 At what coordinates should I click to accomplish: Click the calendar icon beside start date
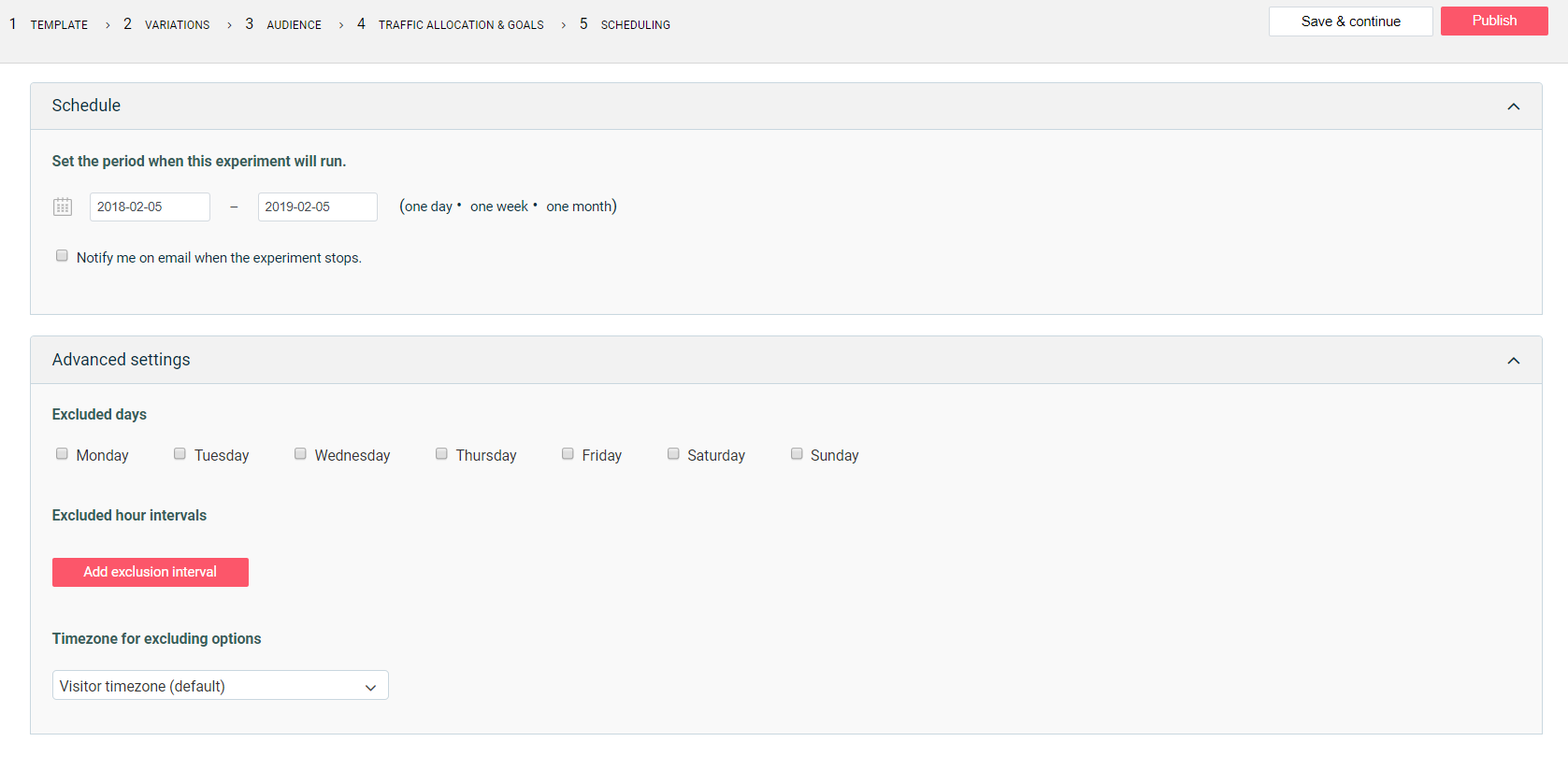point(63,207)
